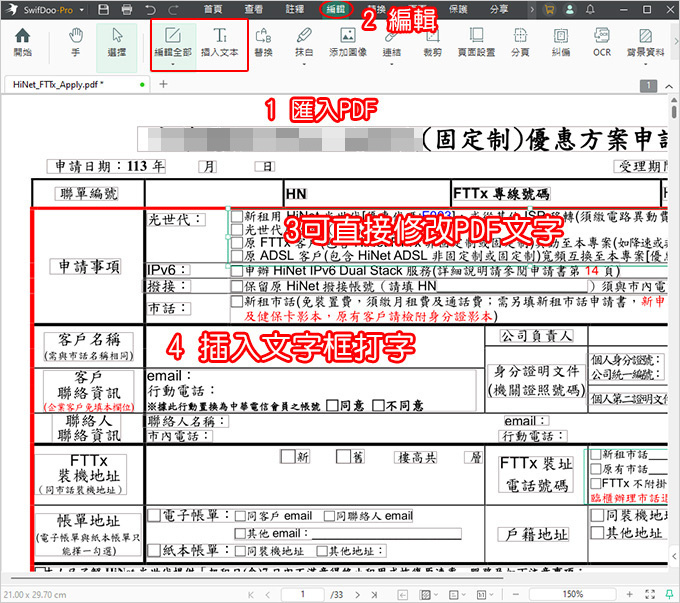Click the previous view back arrow icon
680x603 pixels.
tap(403, 594)
